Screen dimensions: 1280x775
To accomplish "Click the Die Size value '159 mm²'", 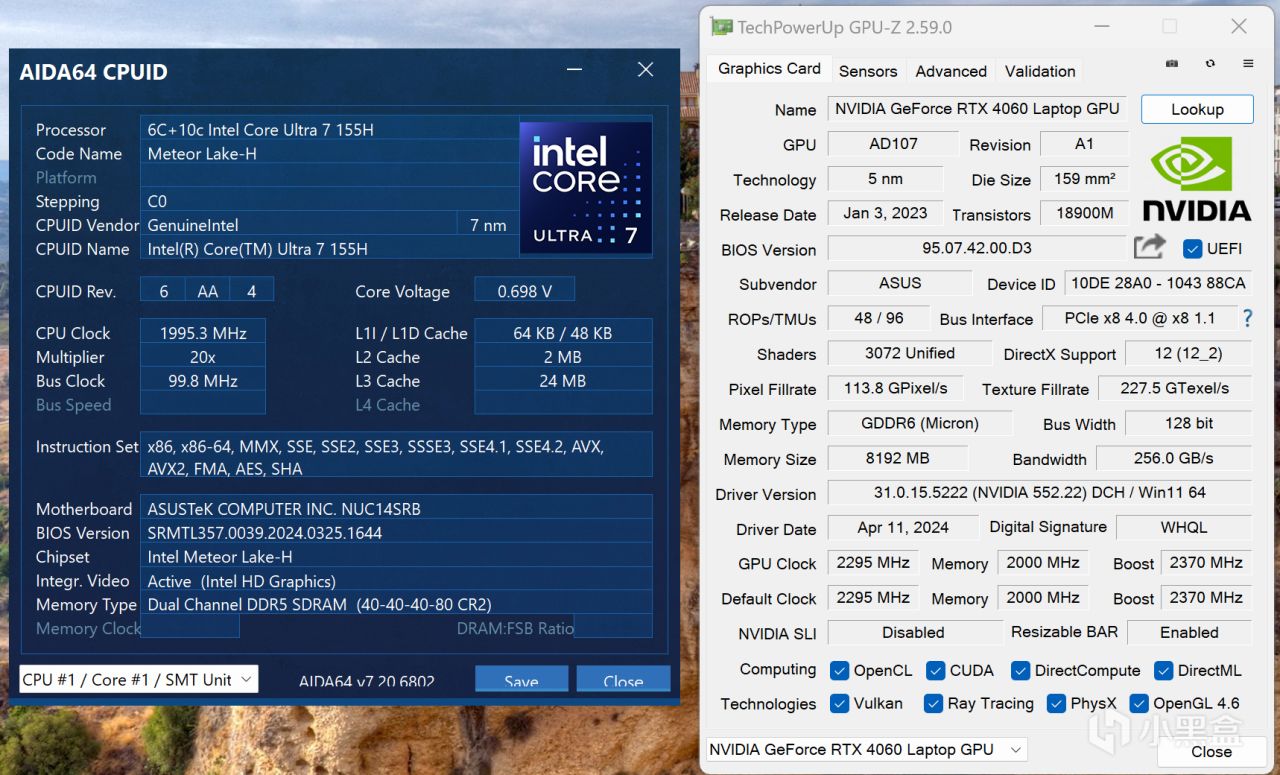I will coord(1084,179).
